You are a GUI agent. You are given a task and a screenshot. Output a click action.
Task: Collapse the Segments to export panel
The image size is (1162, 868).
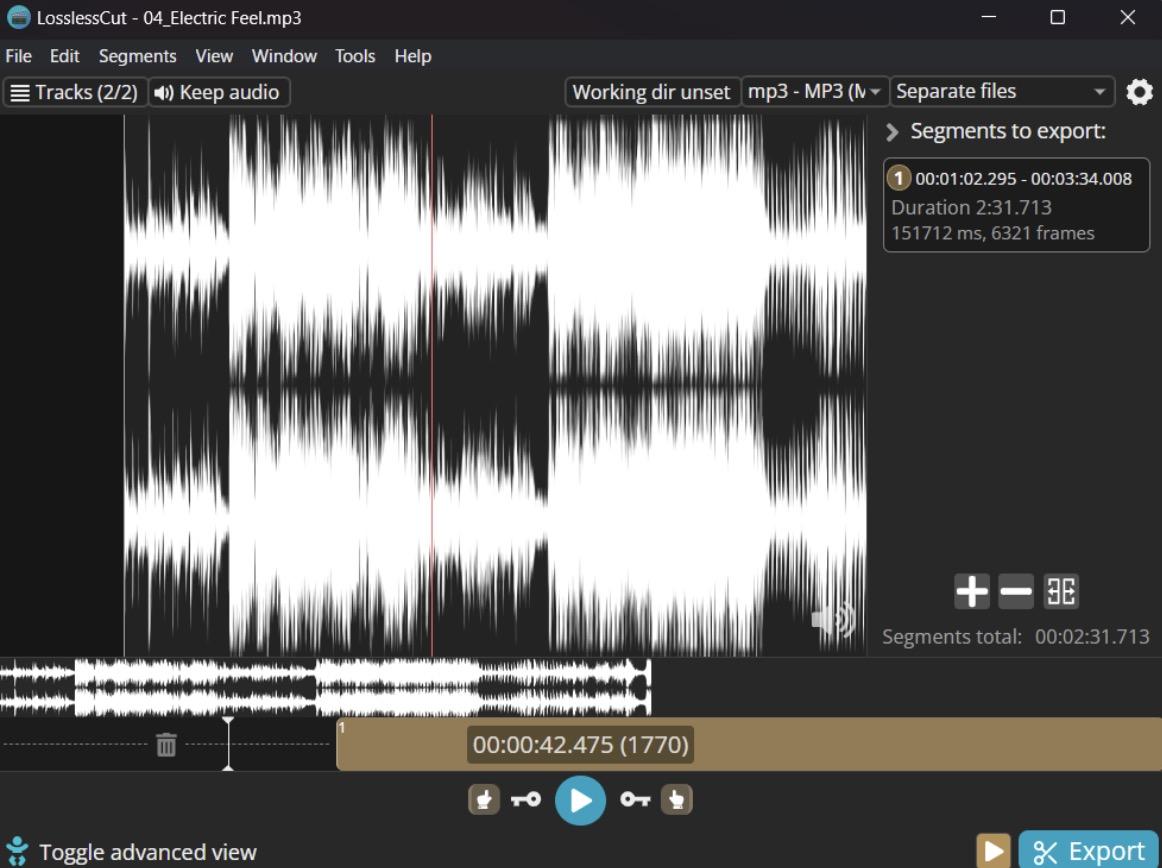(892, 132)
